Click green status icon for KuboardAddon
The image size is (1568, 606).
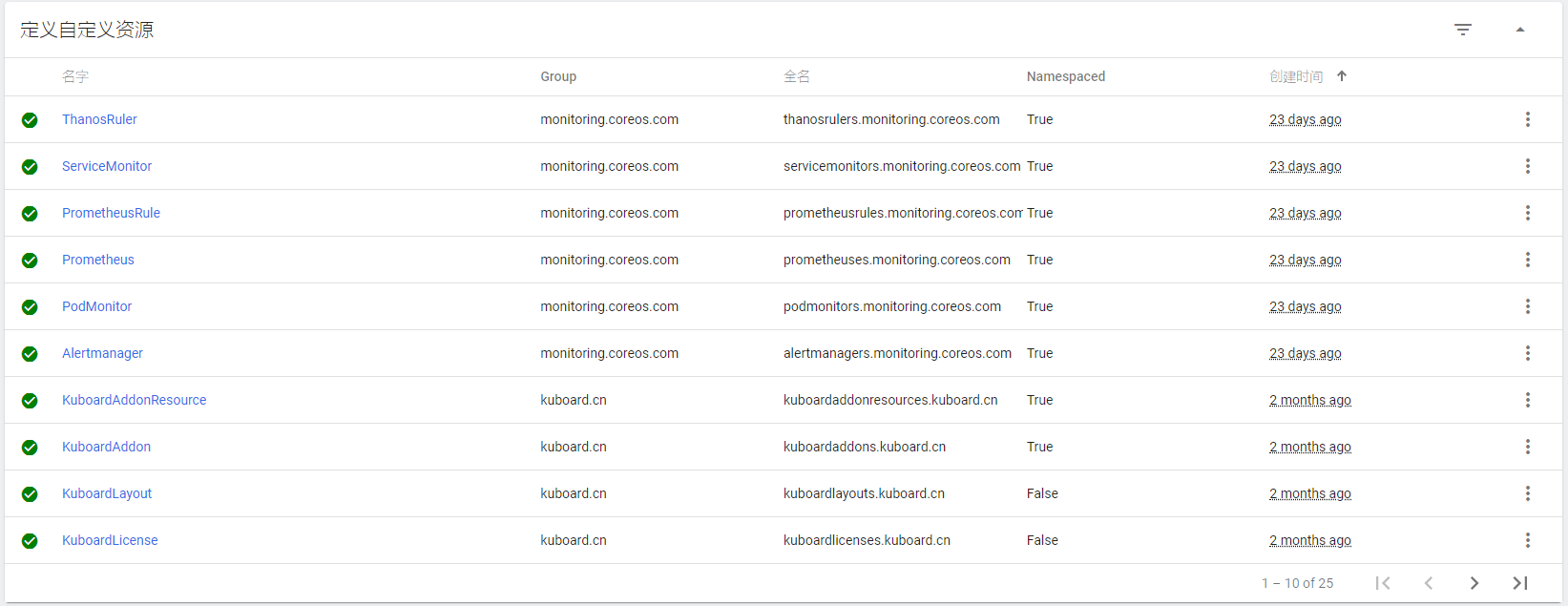[x=30, y=448]
